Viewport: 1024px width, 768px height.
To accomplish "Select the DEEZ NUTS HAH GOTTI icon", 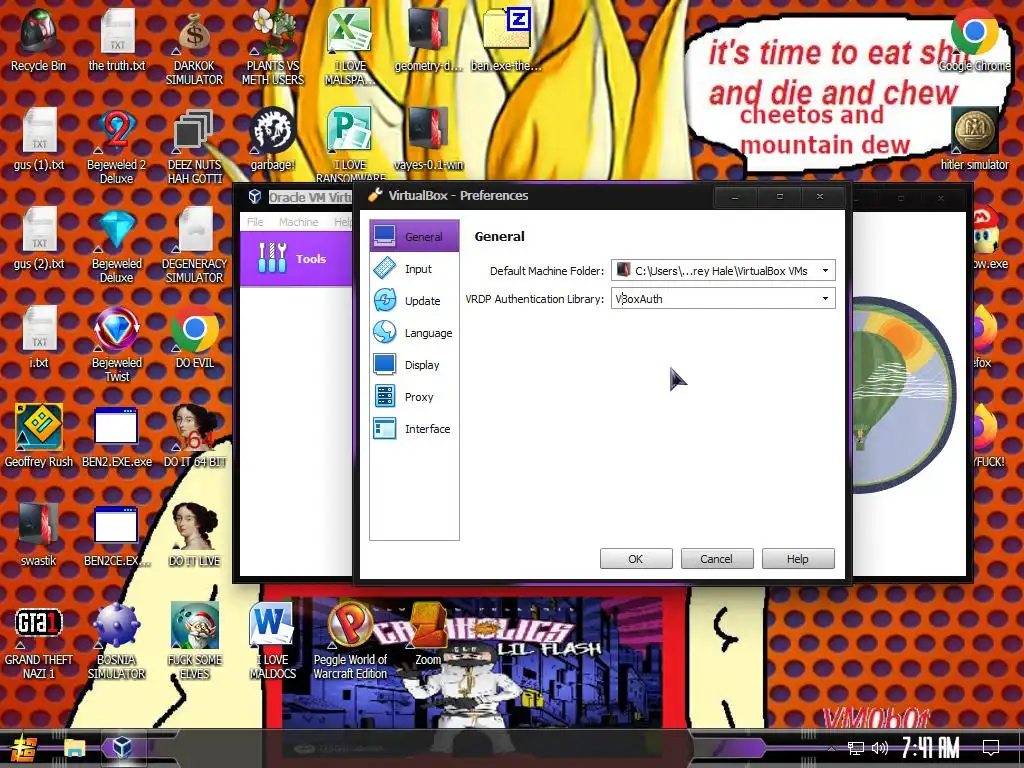I will pos(194,146).
